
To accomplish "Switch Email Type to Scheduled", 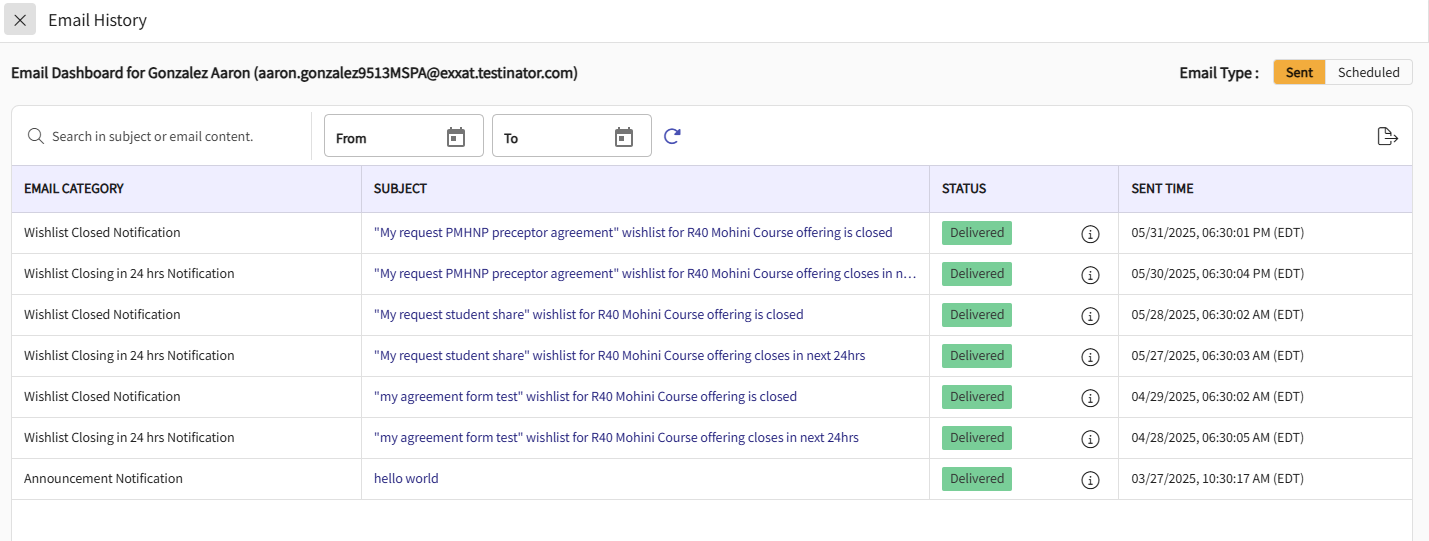I will point(1368,72).
